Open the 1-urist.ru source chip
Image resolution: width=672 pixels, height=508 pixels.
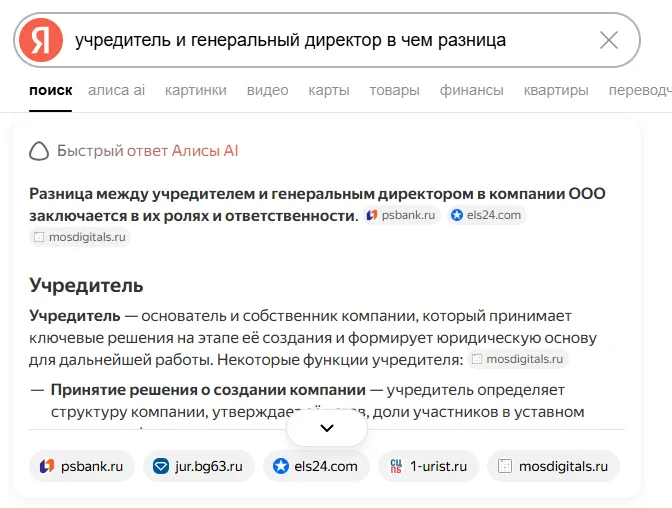tap(428, 466)
